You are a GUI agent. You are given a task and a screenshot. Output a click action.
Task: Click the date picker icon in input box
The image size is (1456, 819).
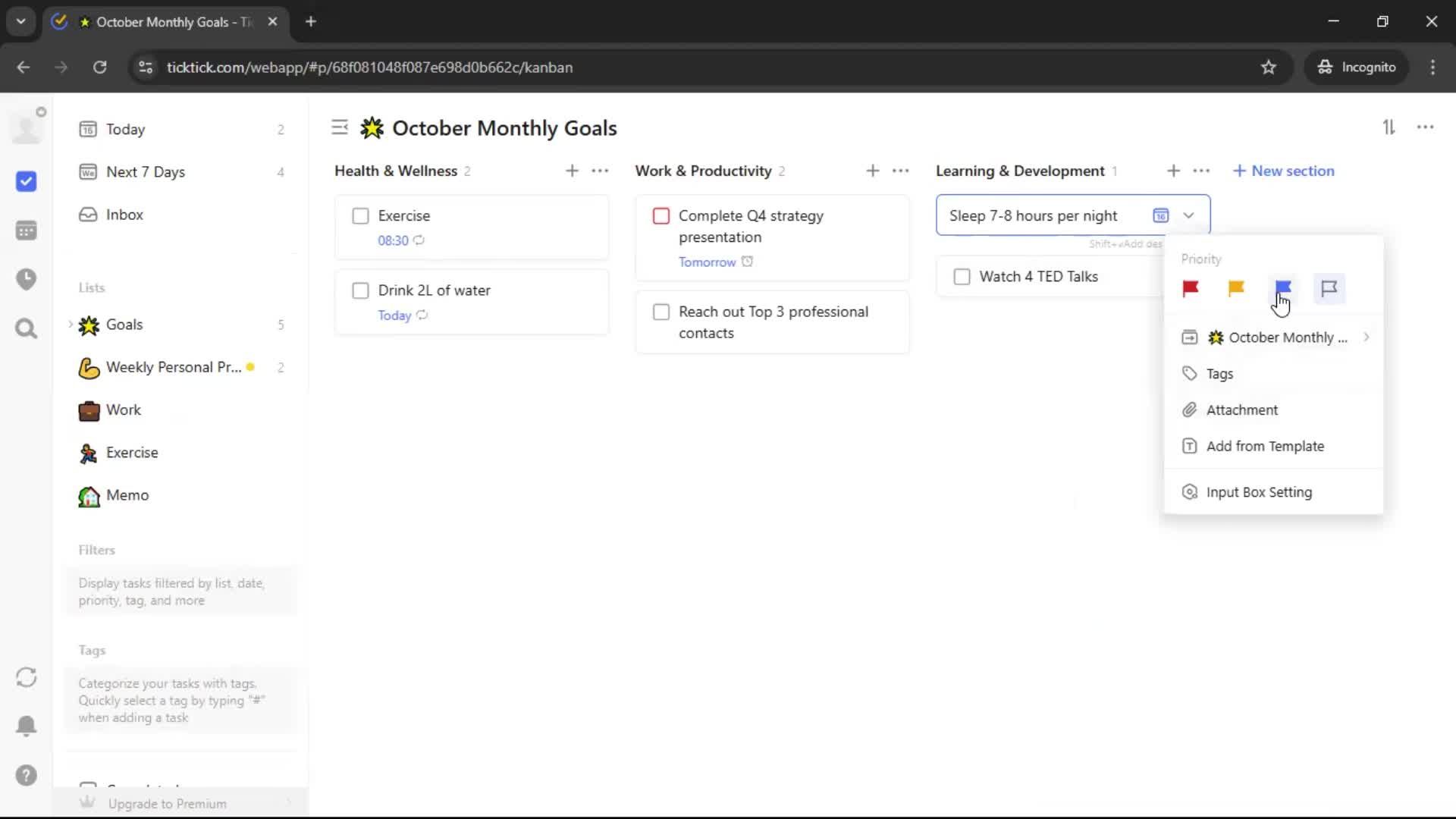click(1160, 215)
